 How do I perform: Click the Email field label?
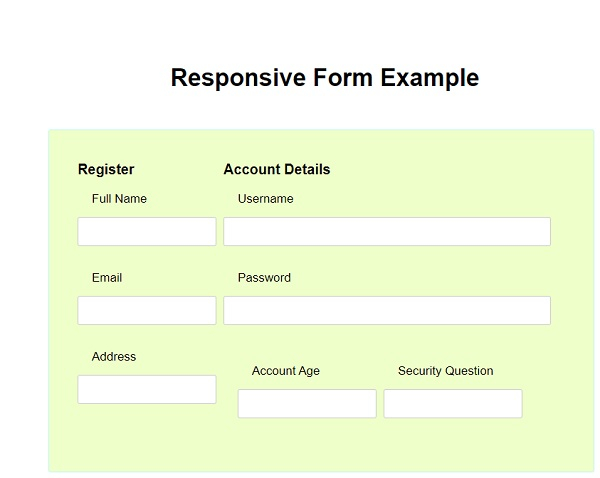107,278
